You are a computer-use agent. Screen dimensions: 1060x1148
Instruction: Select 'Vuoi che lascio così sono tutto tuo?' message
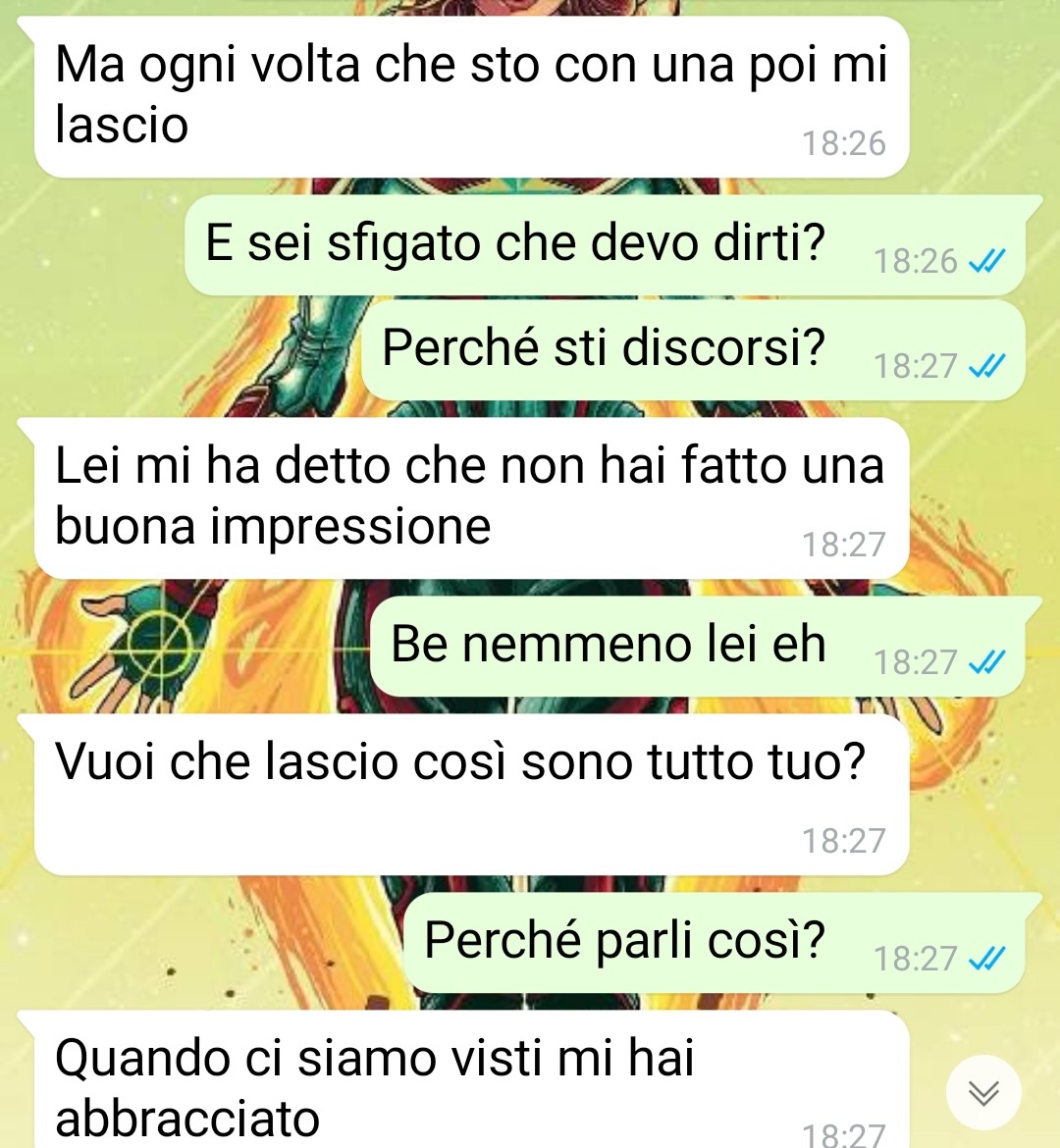coord(472,795)
